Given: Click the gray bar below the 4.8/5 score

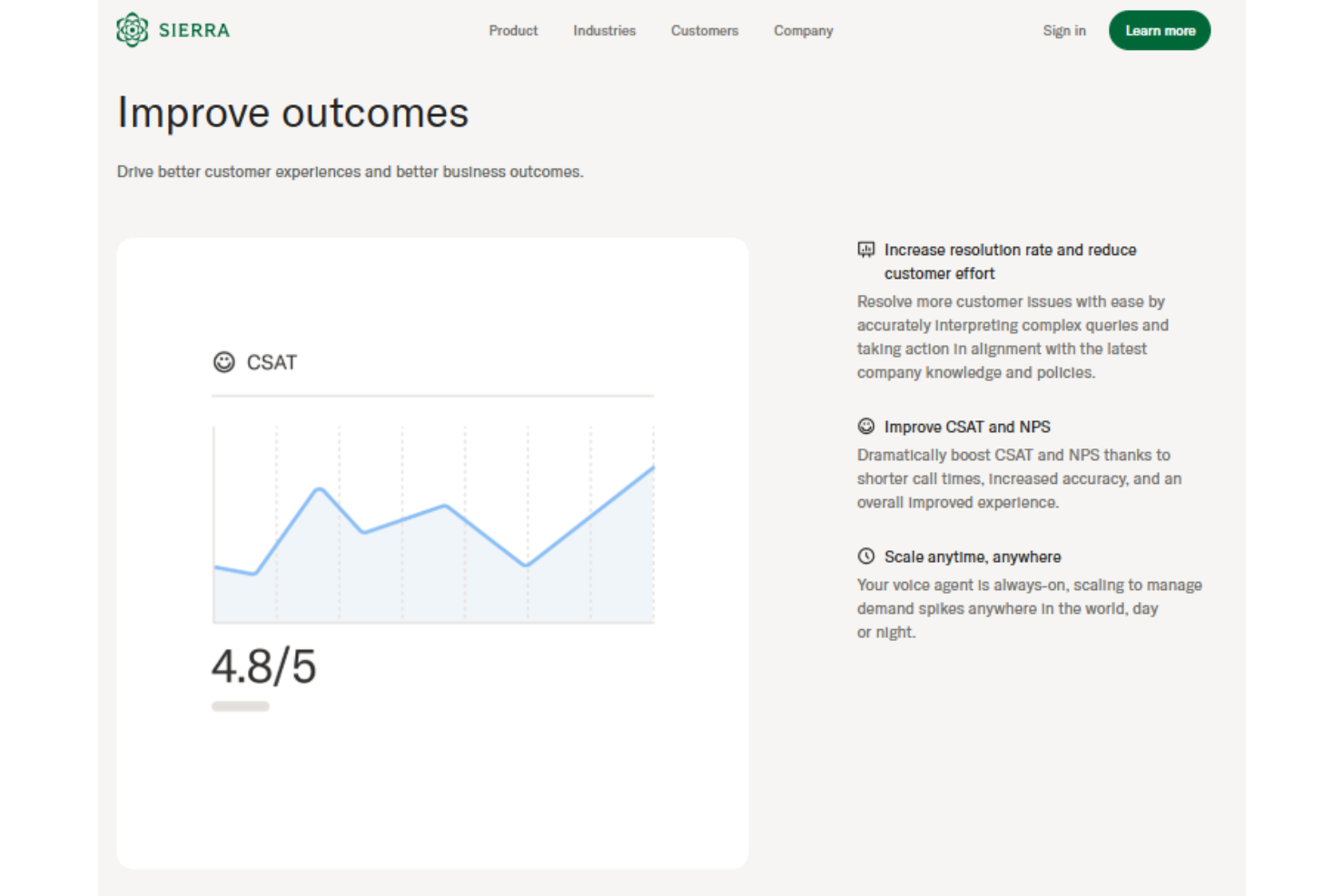Looking at the screenshot, I should pyautogui.click(x=241, y=706).
